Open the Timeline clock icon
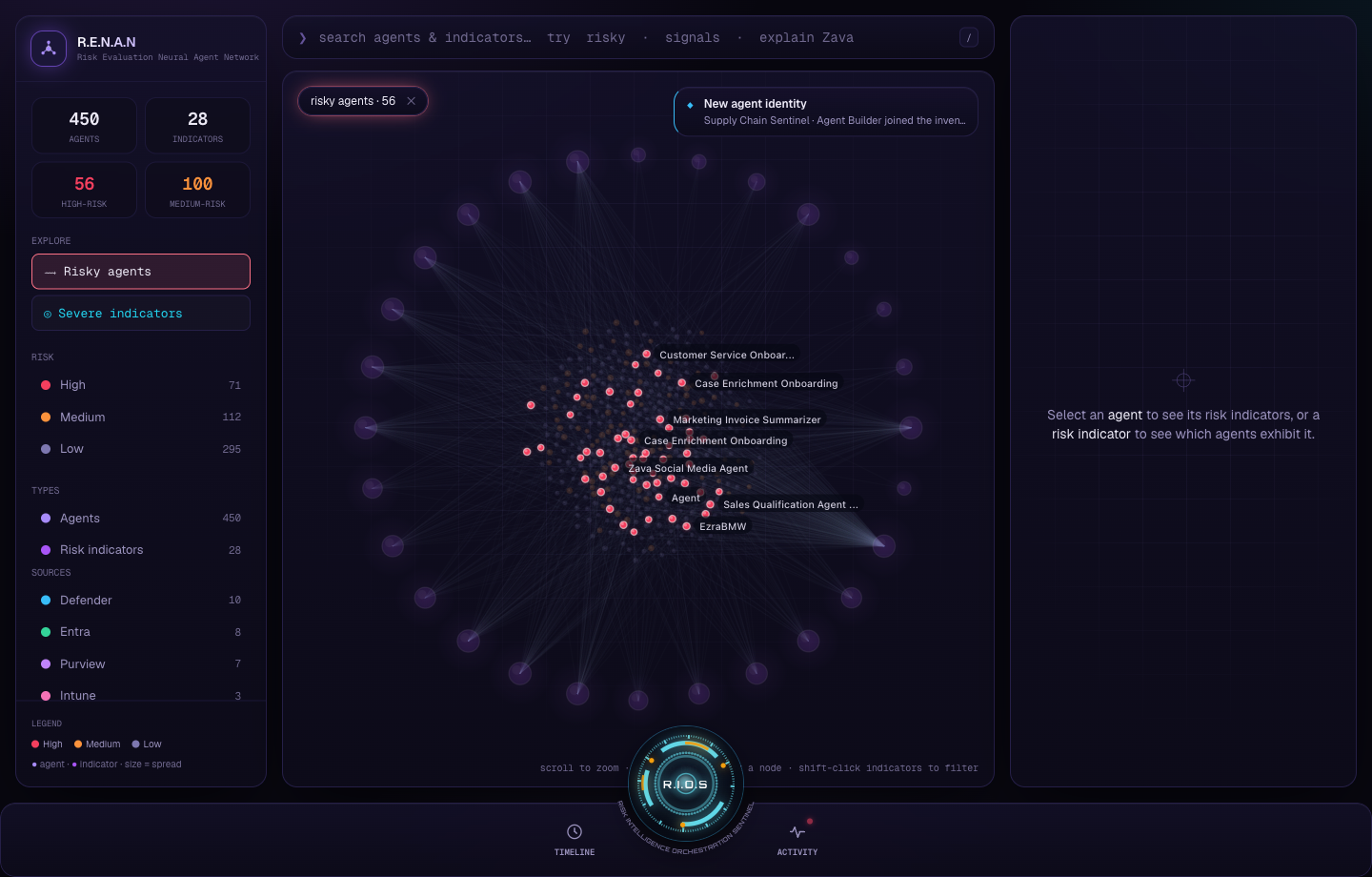This screenshot has width=1372, height=877. (575, 831)
